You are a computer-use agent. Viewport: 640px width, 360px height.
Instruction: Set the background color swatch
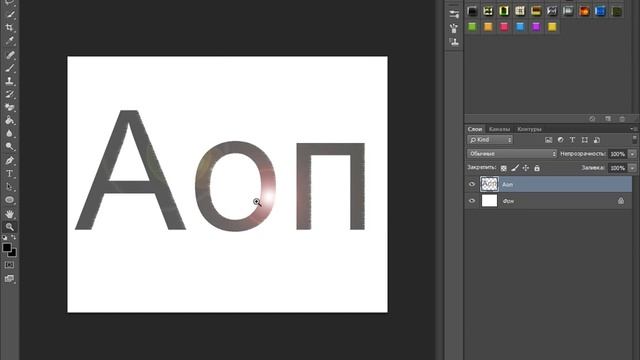(x=13, y=253)
